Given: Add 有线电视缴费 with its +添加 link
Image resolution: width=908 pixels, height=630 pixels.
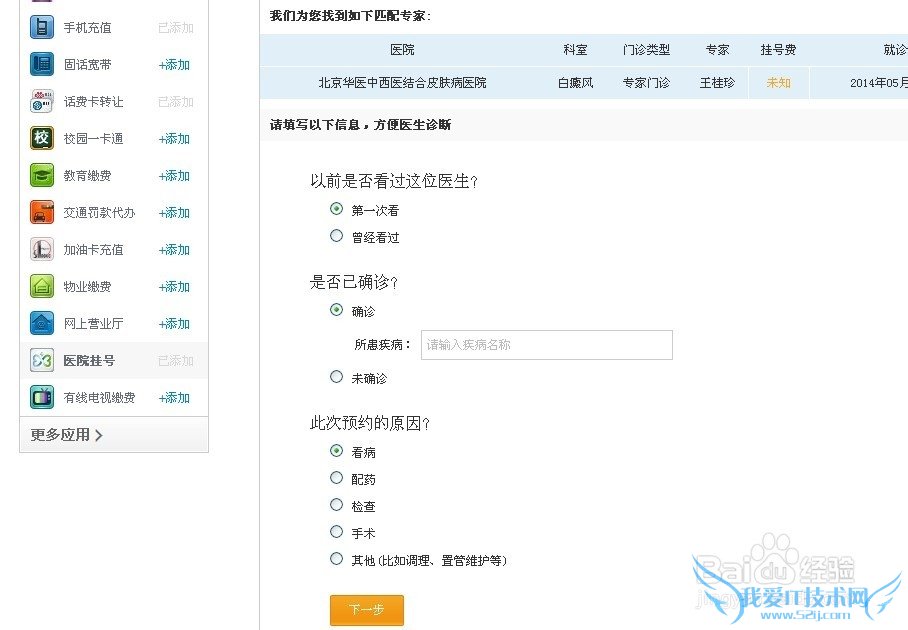Looking at the screenshot, I should click(x=174, y=398).
